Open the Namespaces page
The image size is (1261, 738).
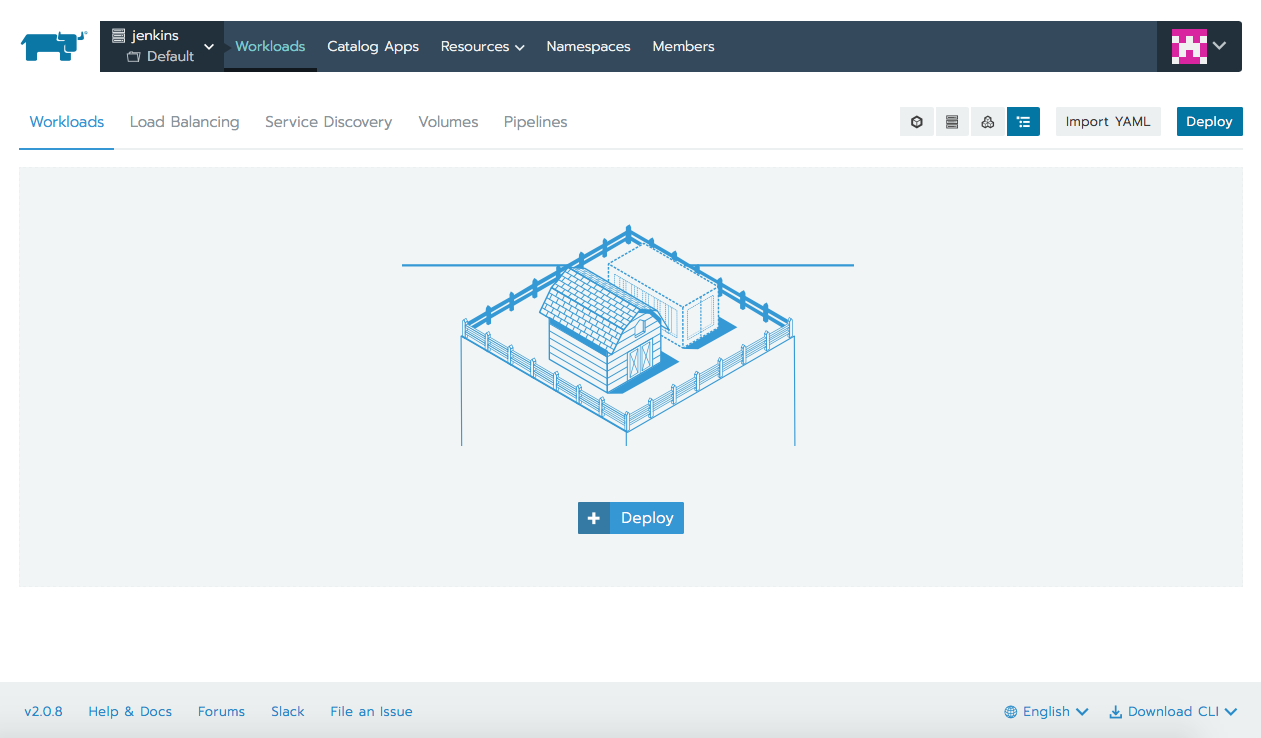pos(588,46)
